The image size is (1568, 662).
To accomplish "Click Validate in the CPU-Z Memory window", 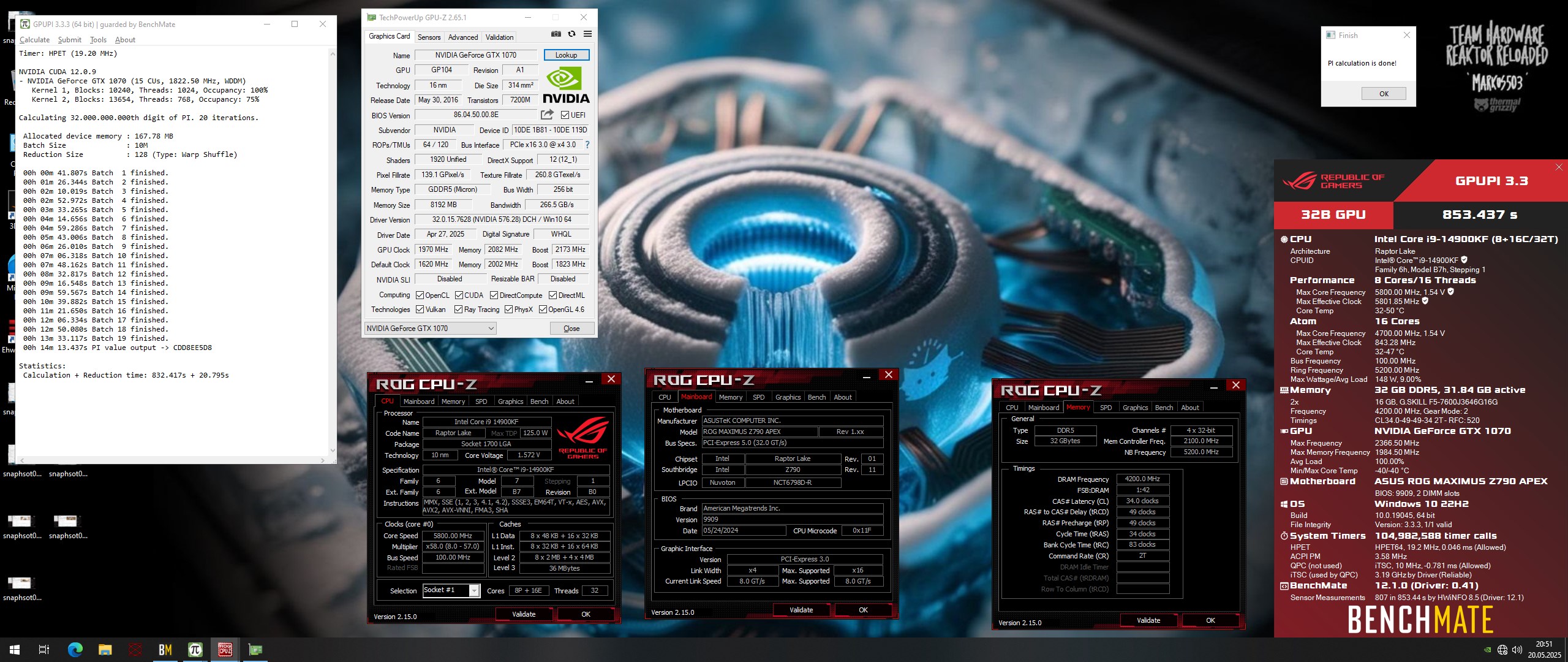I will [1148, 620].
